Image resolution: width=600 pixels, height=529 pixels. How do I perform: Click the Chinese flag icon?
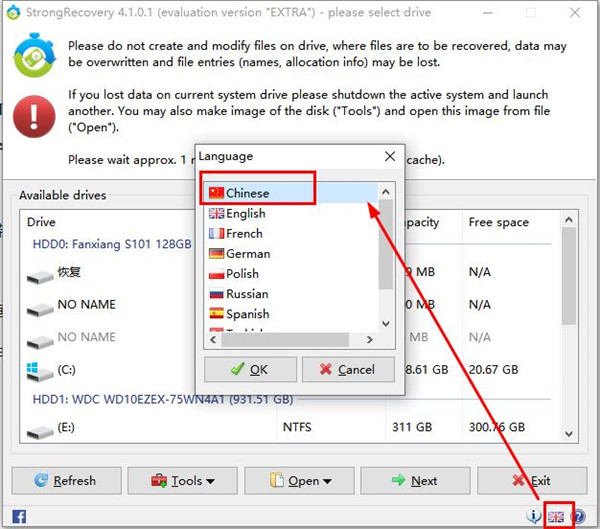click(x=216, y=193)
